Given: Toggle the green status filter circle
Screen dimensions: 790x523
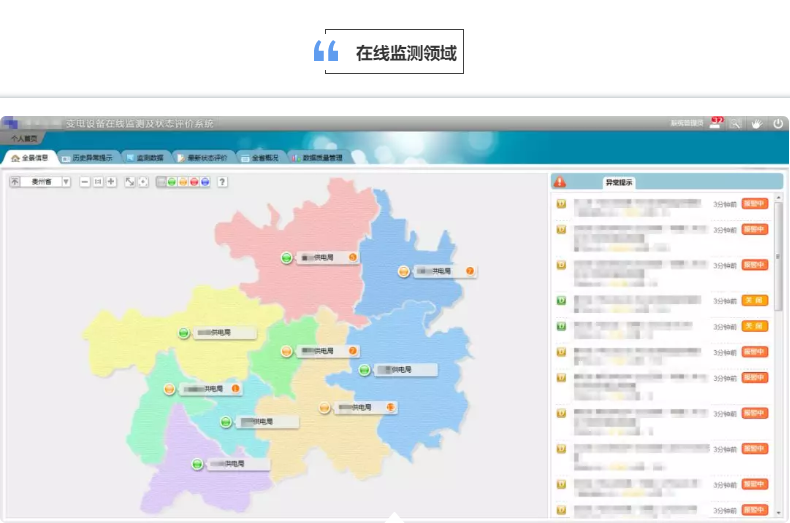Looking at the screenshot, I should pyautogui.click(x=172, y=181).
